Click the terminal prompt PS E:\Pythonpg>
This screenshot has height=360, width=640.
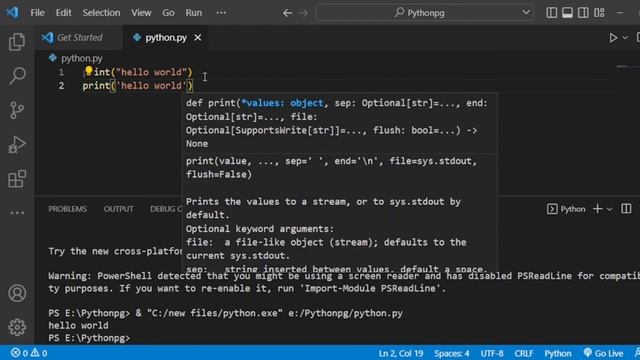(89, 338)
